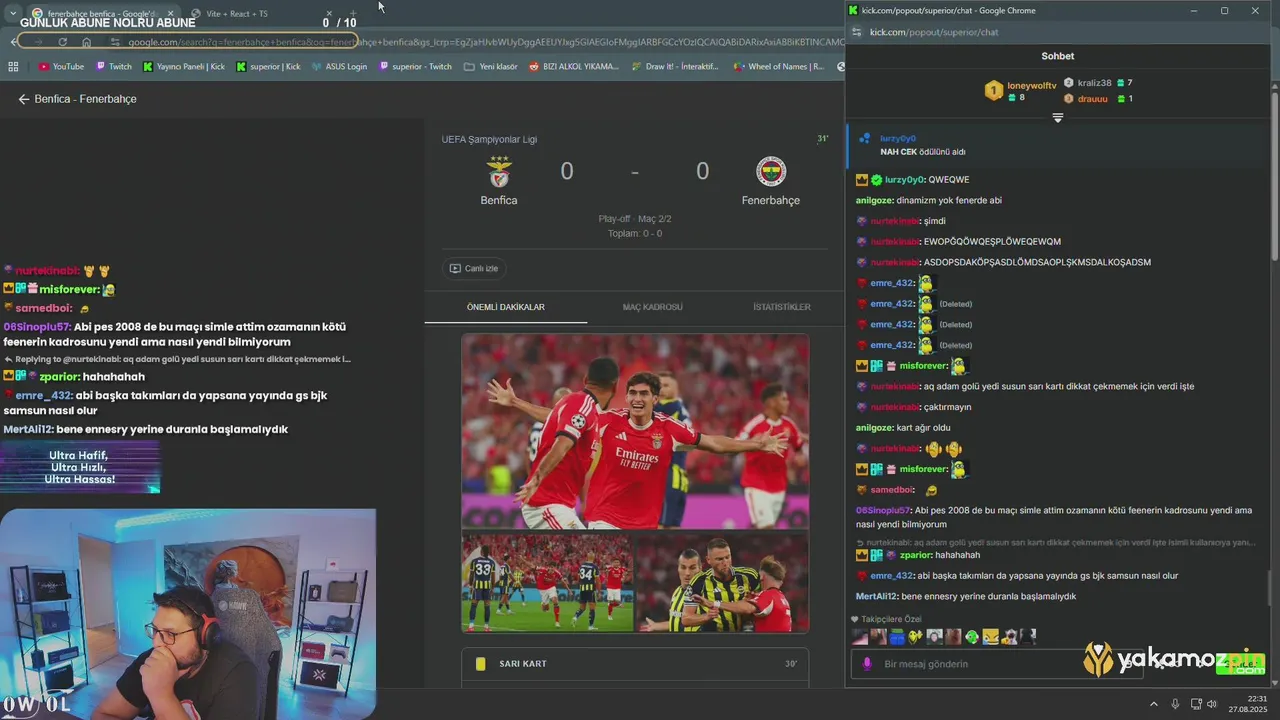Expand the chat leaderboard chevron
Screen dimensions: 1280x720
(1057, 118)
